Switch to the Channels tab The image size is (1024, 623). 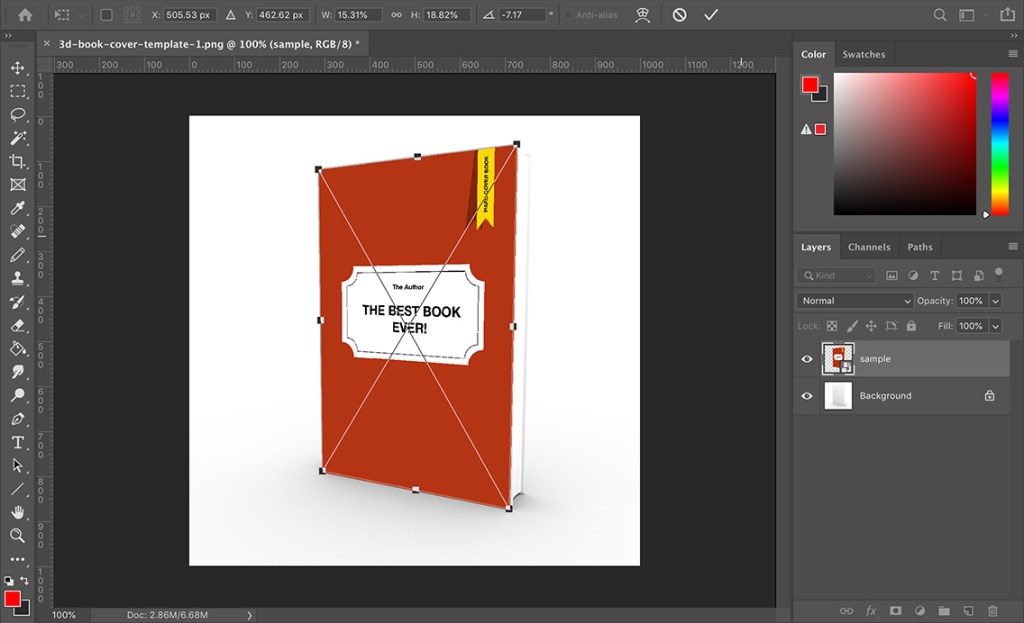pos(869,247)
